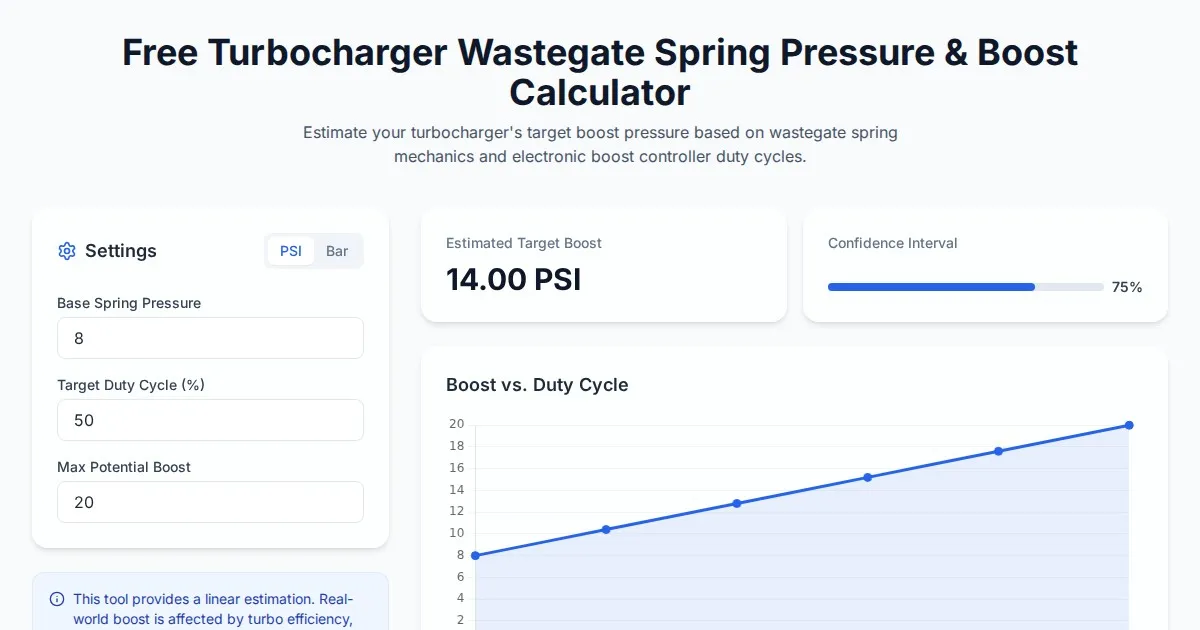1200x630 pixels.
Task: Select the Max Potential Boost input
Action: (210, 502)
